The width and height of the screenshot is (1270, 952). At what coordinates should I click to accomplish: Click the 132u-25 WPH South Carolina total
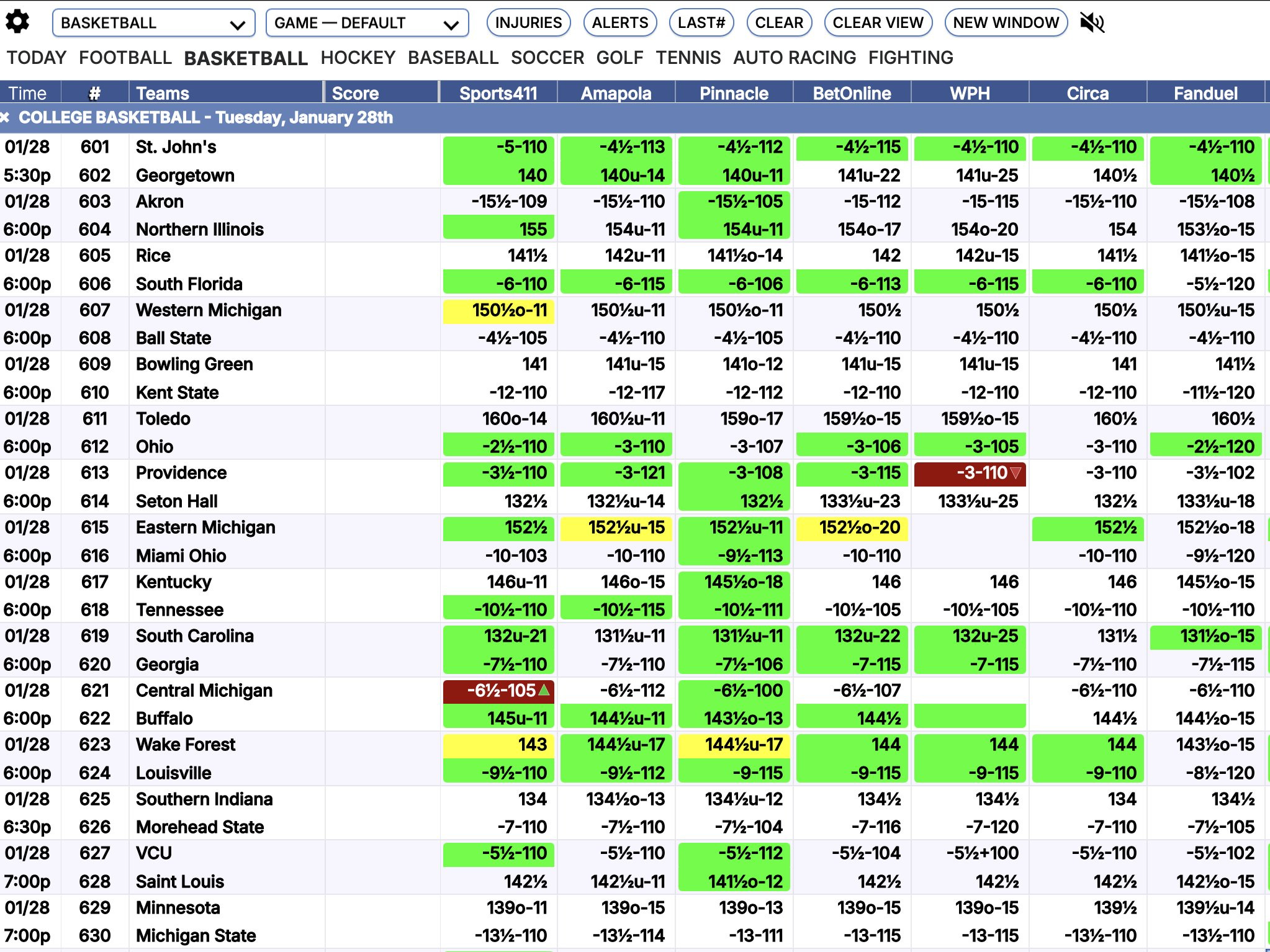coord(970,637)
